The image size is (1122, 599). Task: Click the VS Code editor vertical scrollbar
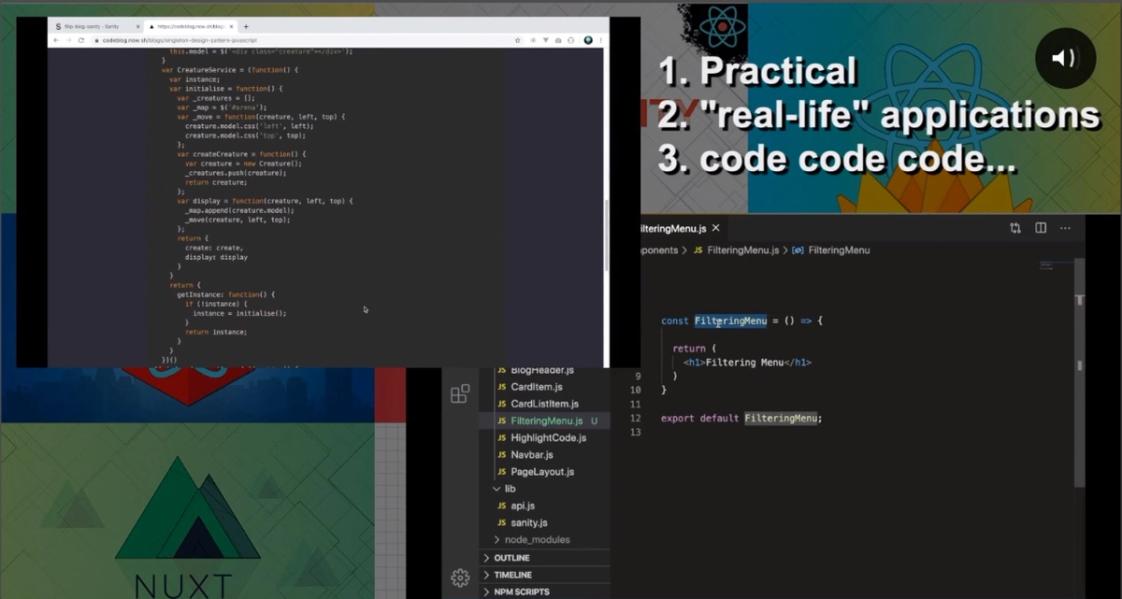point(1079,372)
